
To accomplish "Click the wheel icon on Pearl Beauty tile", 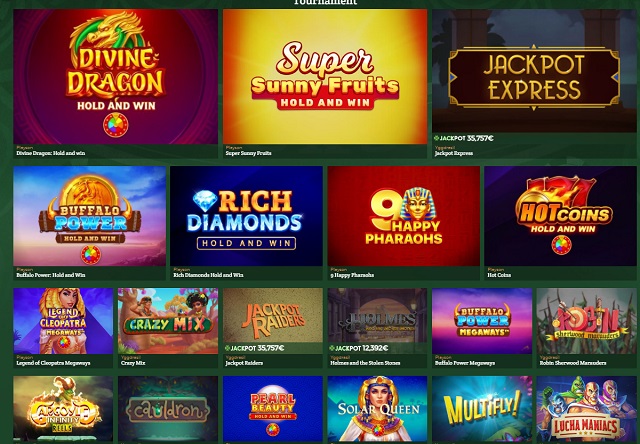I will 273,430.
